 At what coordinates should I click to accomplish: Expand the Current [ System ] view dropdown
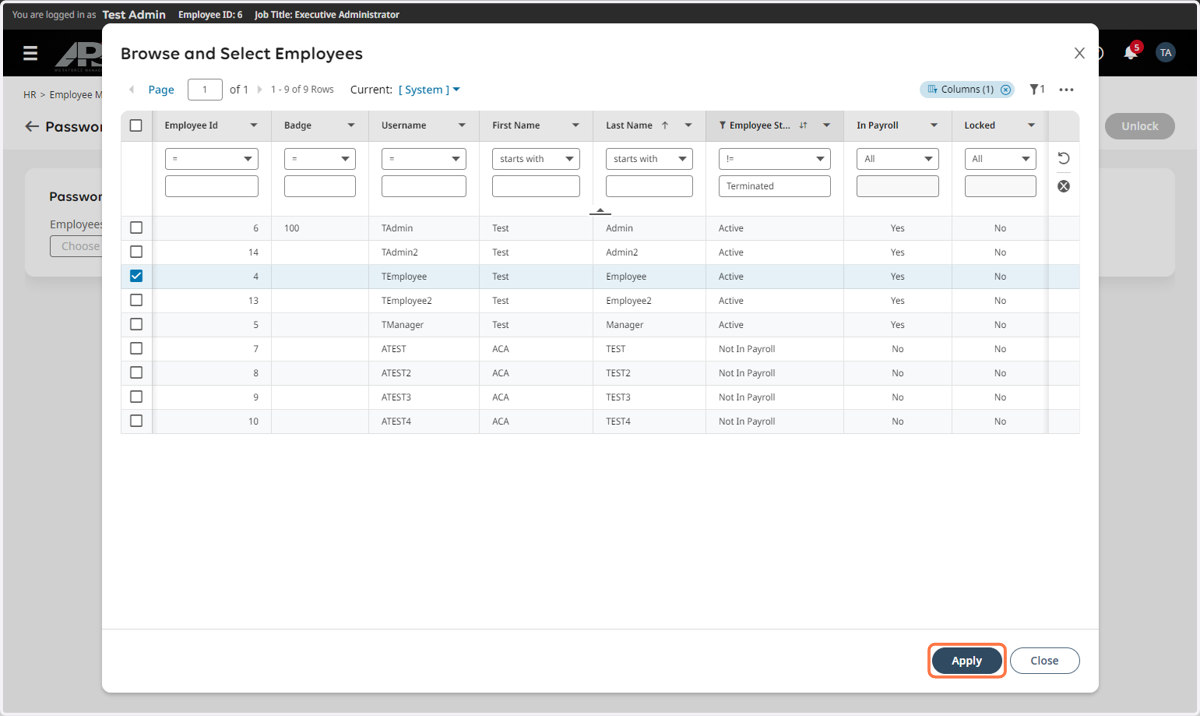[x=429, y=90]
